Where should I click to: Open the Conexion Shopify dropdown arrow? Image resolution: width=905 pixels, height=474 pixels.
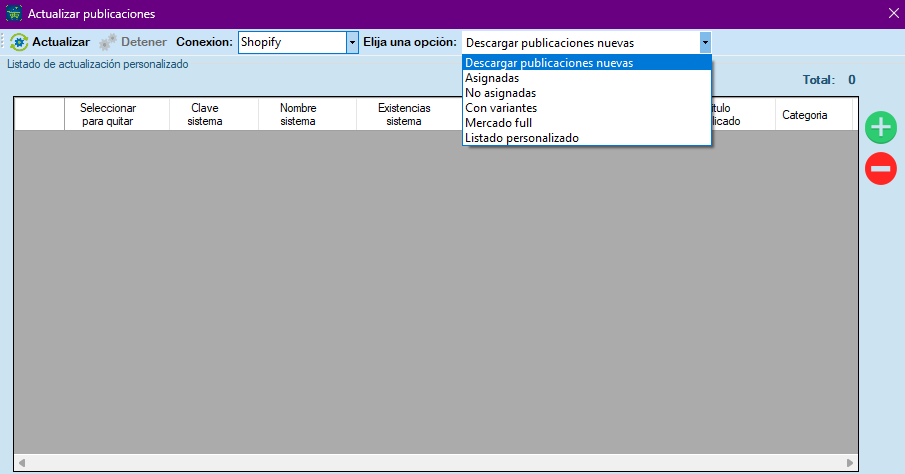(352, 42)
